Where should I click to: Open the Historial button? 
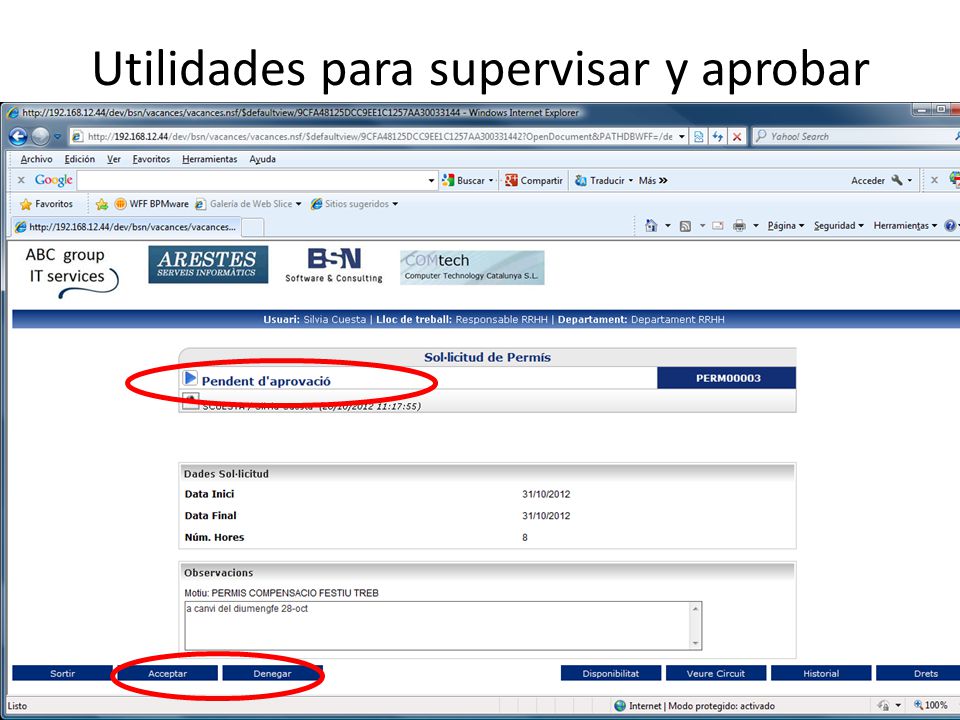[x=821, y=673]
